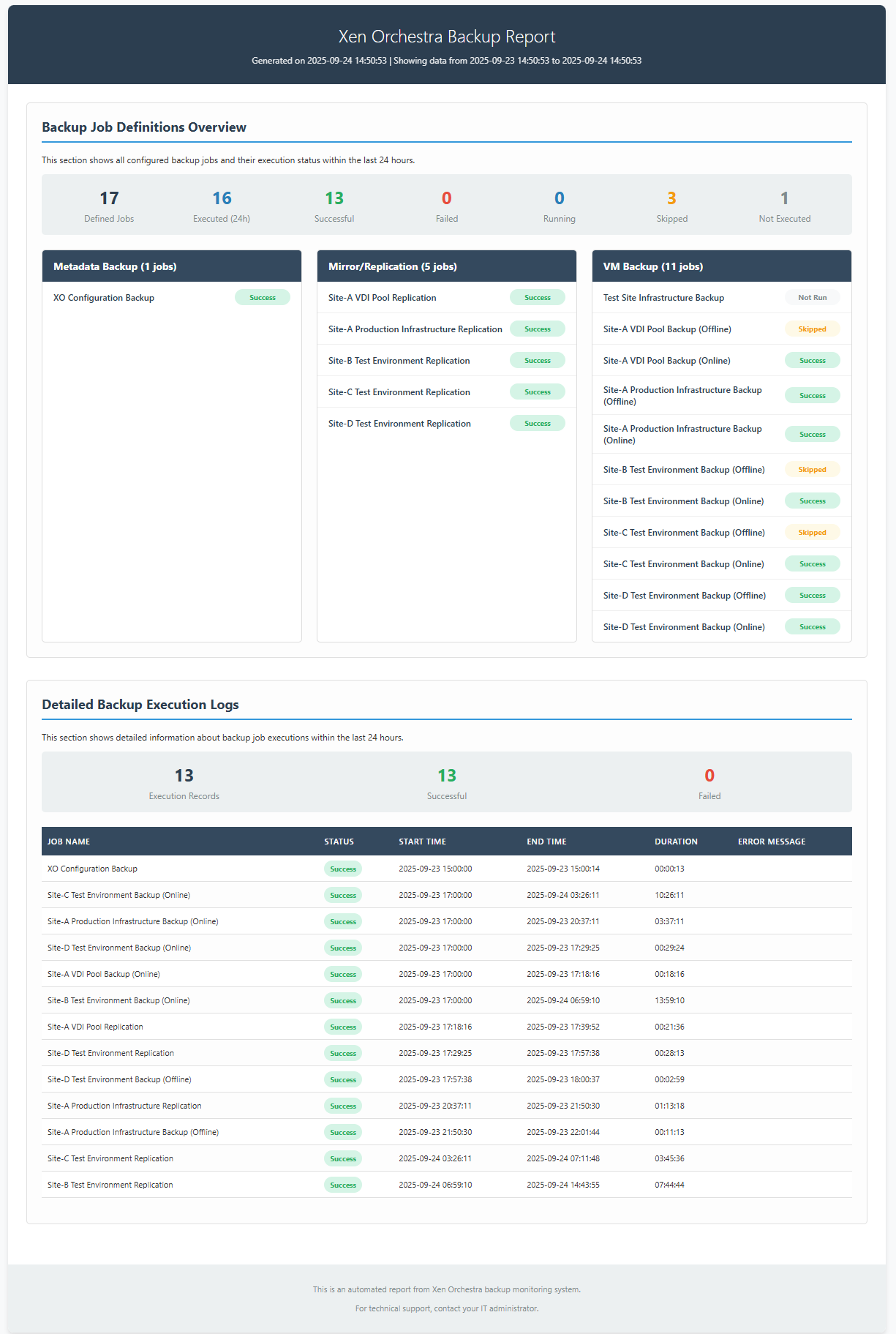Click end time 2025-09-23 17:29:25

(563, 948)
